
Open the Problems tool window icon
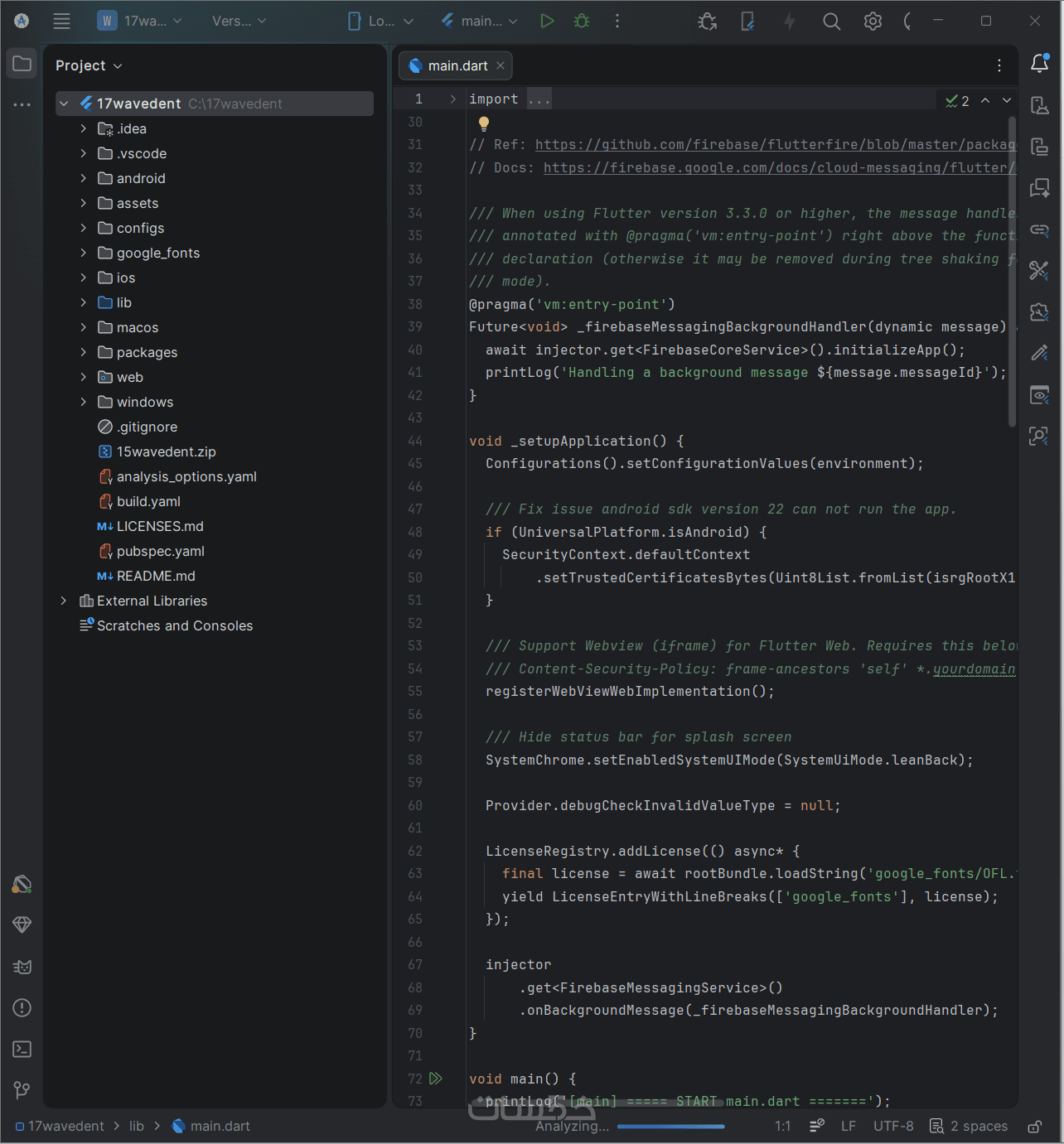point(22,1007)
